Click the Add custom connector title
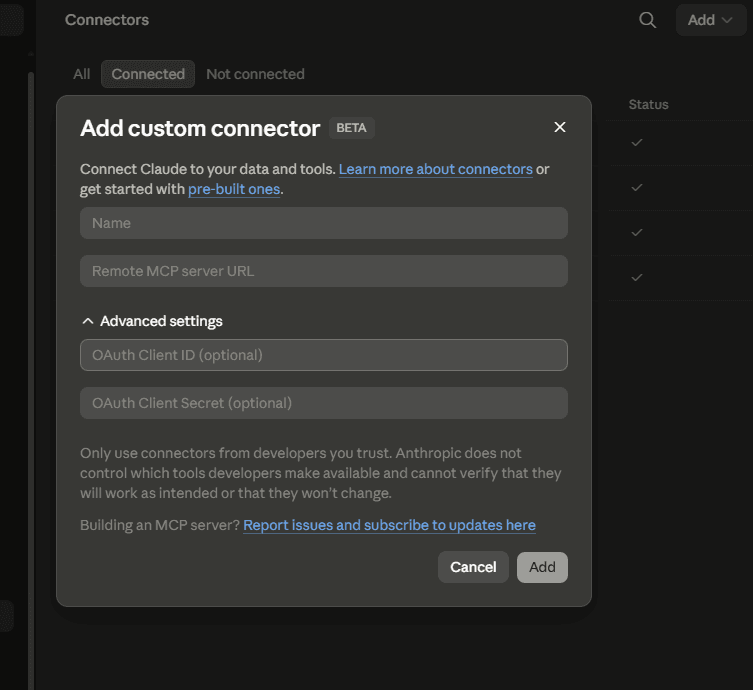753x690 pixels. (x=200, y=128)
